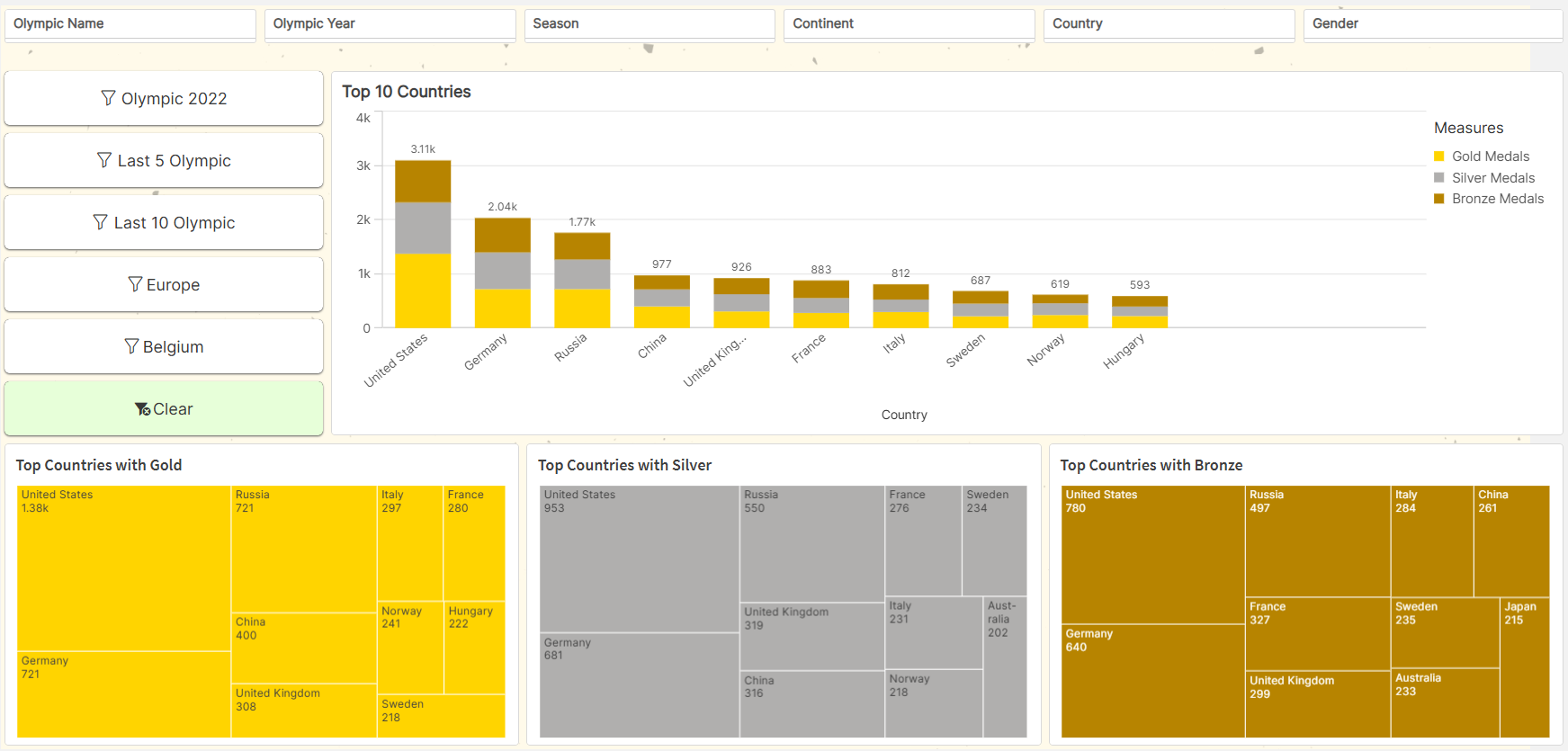Click the funnel icon beside Olympic 2022
1568x751 pixels.
[108, 98]
